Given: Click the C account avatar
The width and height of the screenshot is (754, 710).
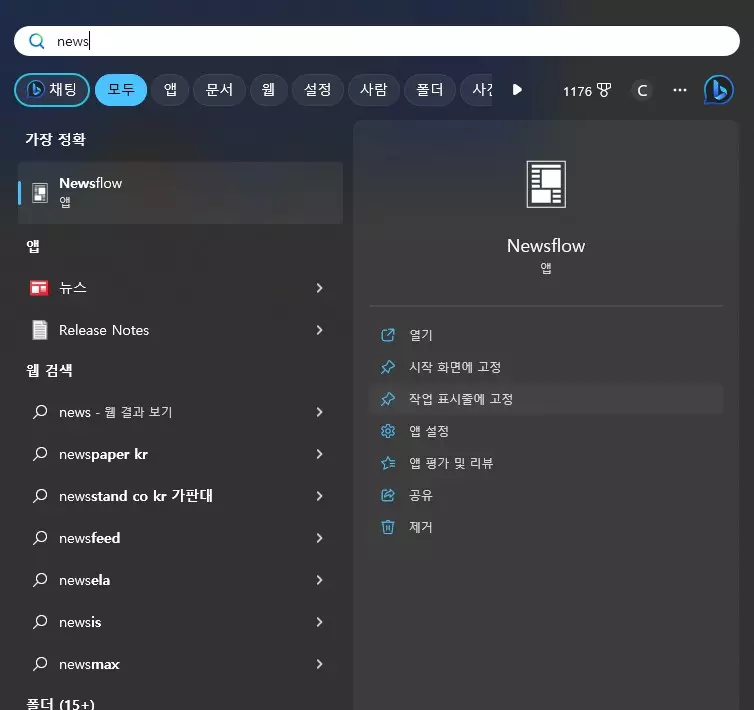Looking at the screenshot, I should point(642,90).
